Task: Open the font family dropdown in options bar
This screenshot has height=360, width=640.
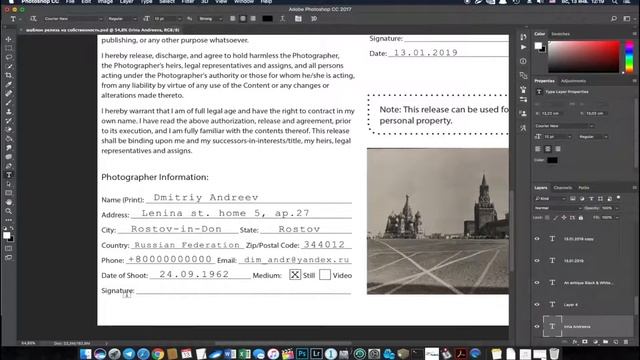Action: [73, 19]
